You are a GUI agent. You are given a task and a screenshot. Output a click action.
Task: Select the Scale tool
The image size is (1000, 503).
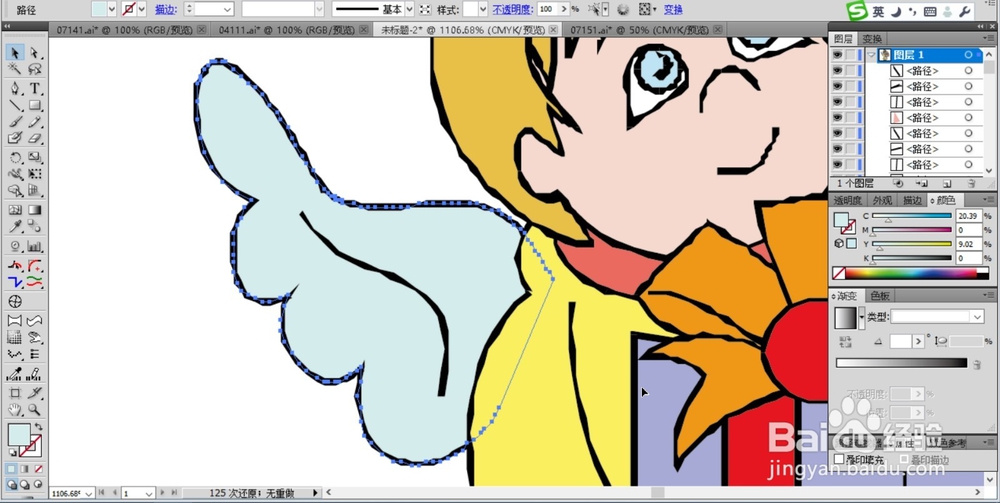[34, 157]
